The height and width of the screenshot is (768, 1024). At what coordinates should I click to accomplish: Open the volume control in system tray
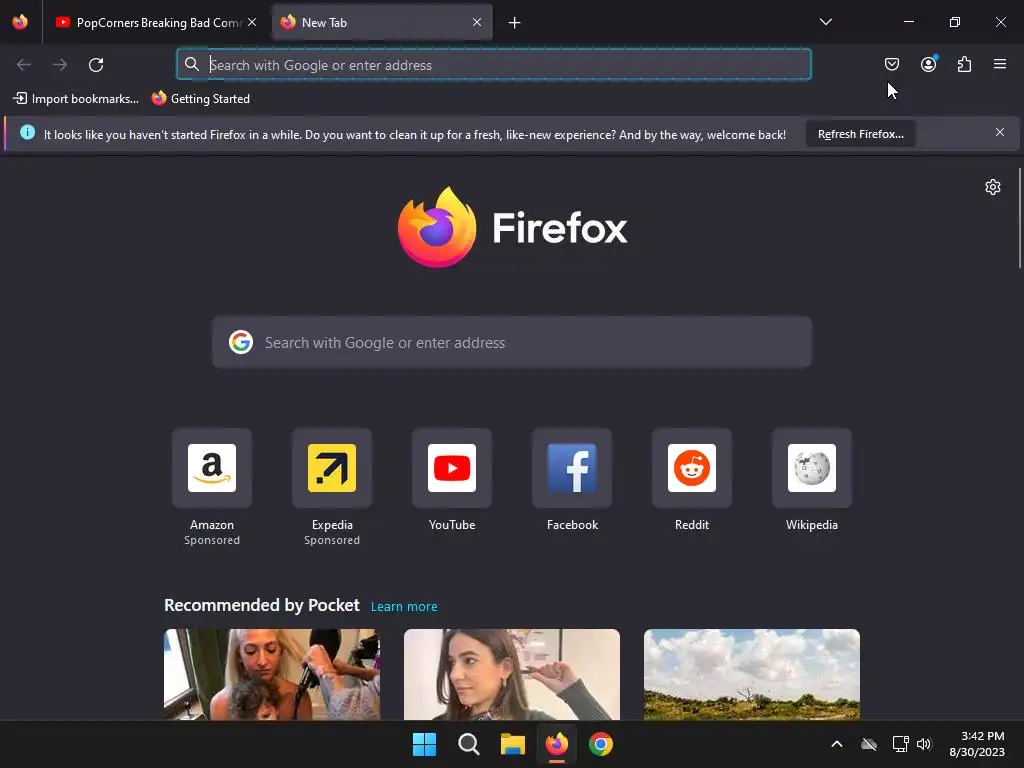(924, 744)
